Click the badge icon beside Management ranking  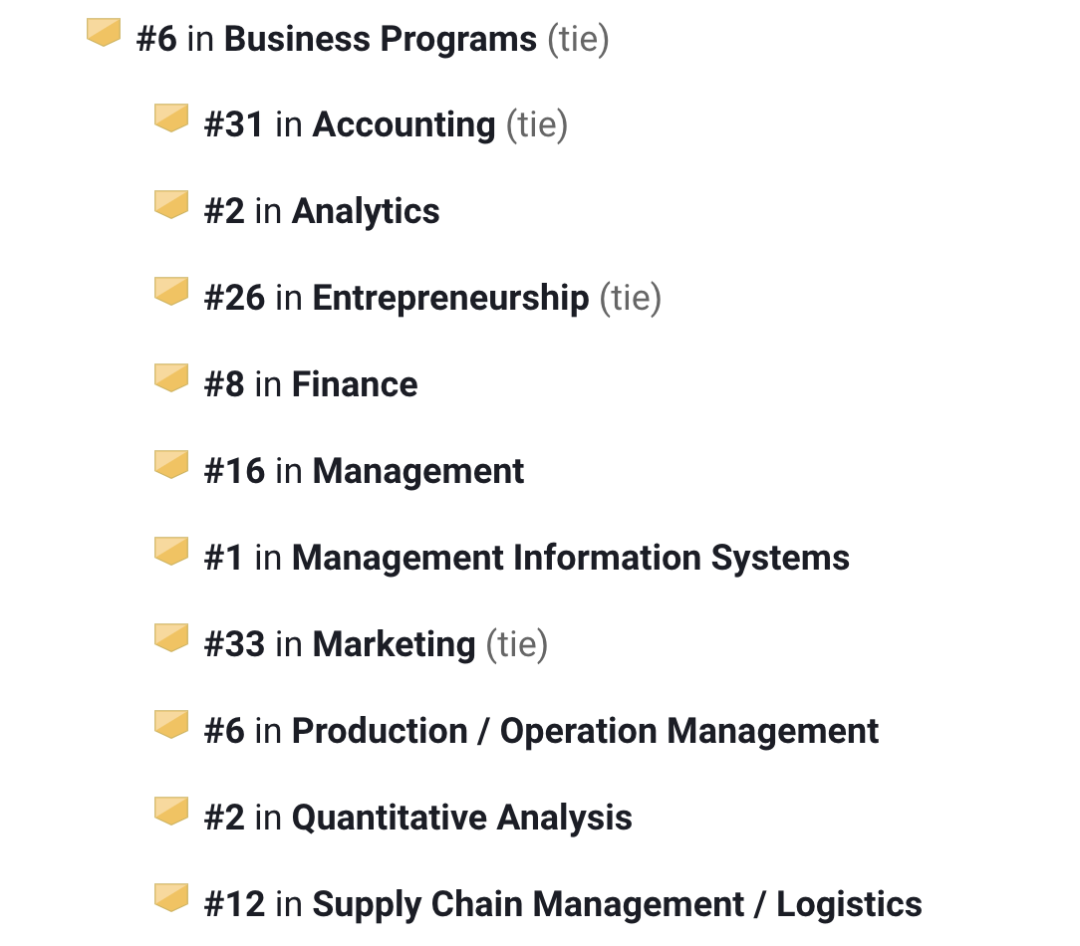click(x=171, y=465)
